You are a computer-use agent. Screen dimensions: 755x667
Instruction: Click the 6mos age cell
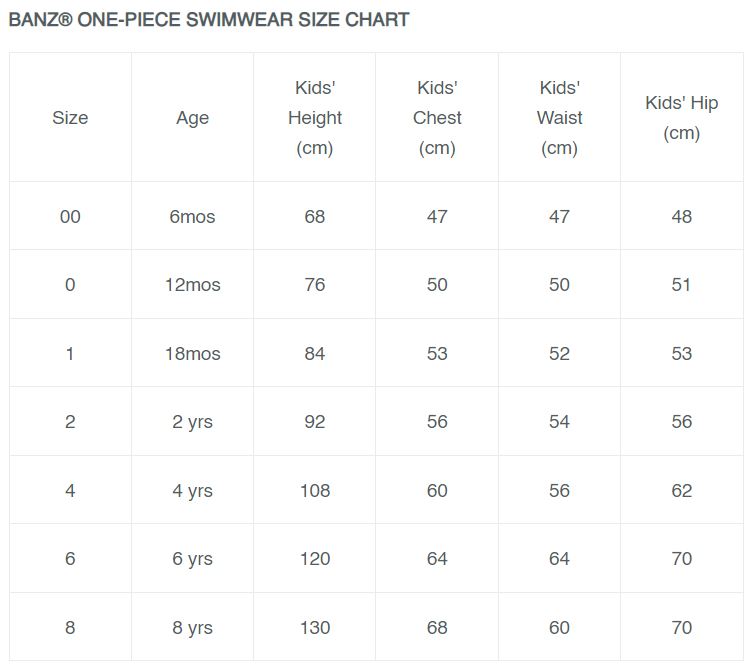[192, 216]
